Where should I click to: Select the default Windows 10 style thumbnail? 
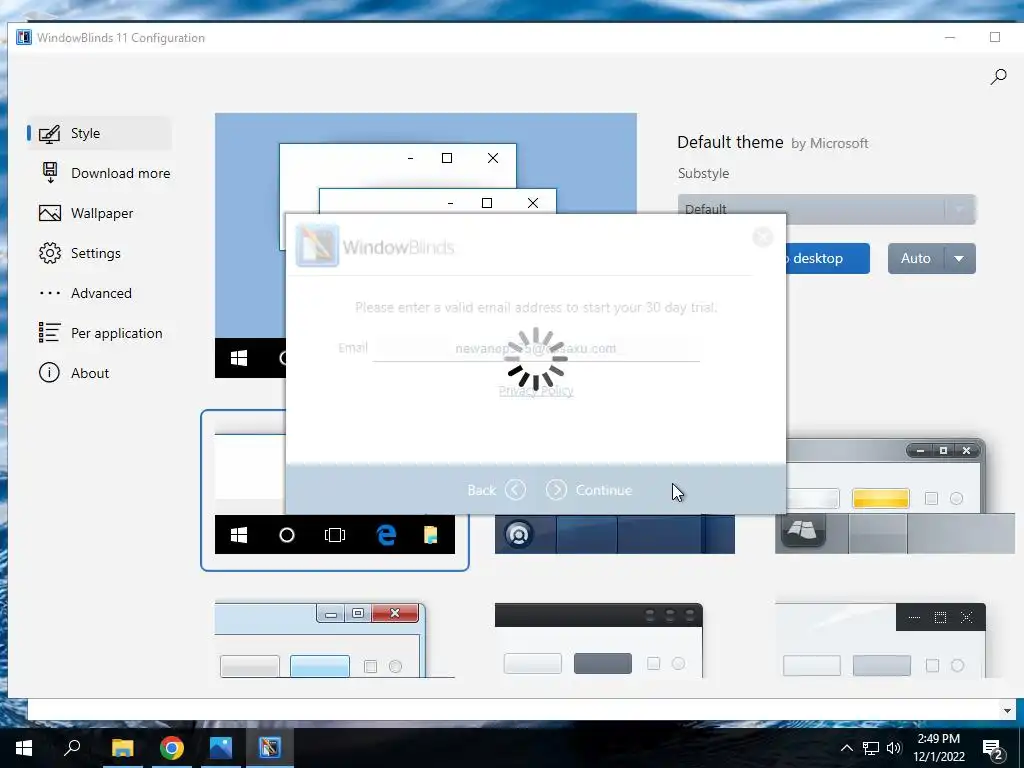334,490
